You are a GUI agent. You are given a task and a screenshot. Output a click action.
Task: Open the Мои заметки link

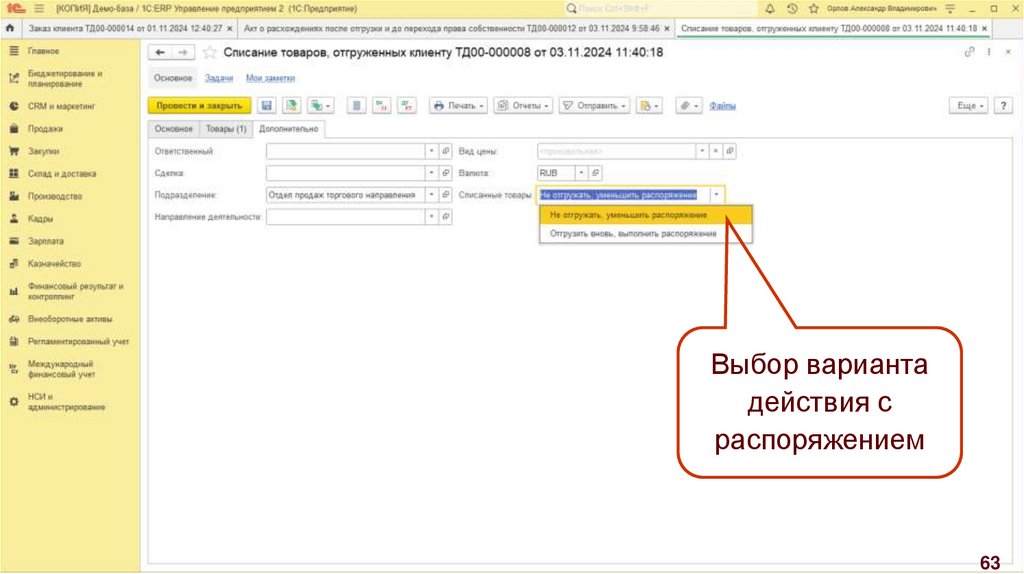pyautogui.click(x=270, y=78)
